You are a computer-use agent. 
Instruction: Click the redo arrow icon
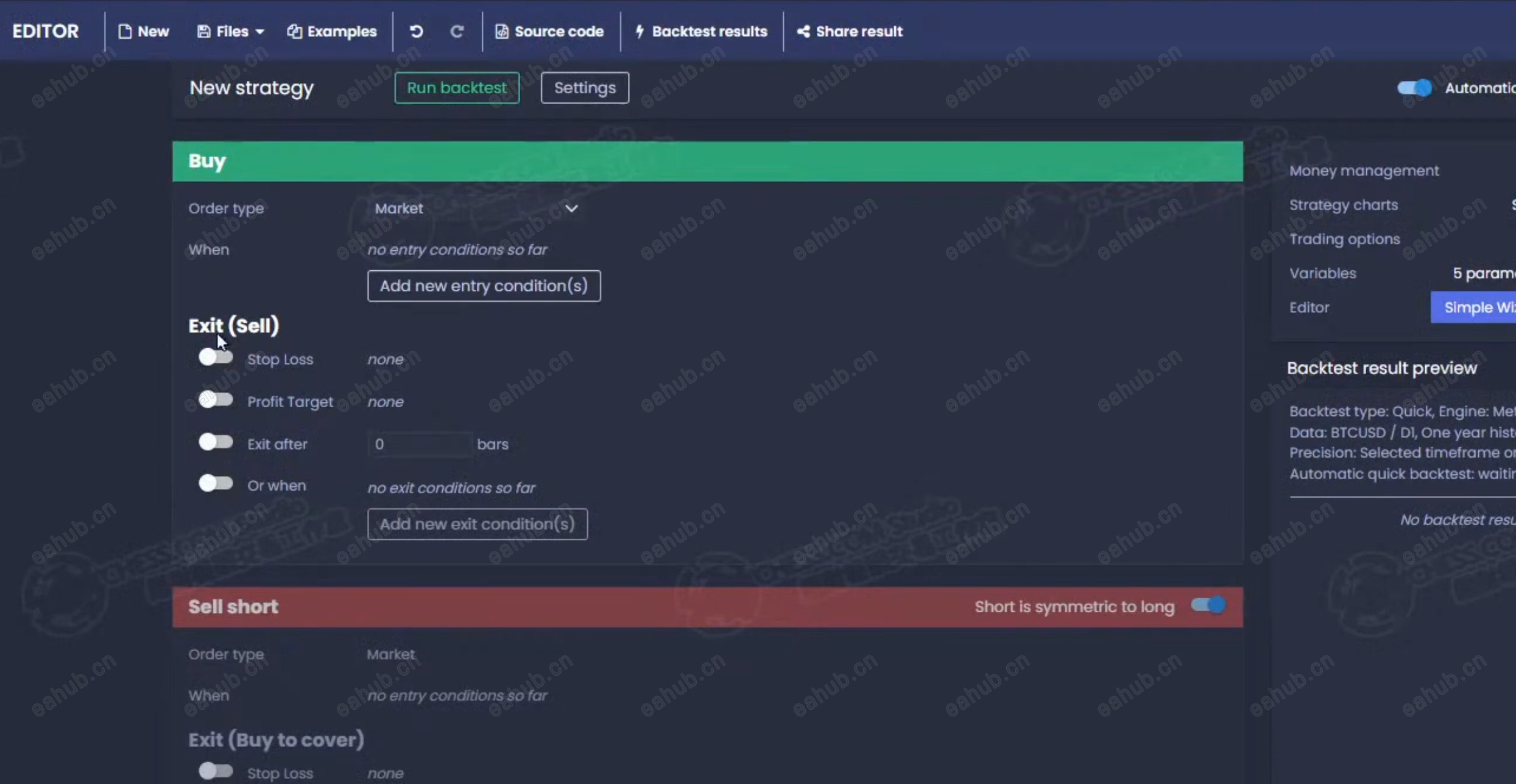[457, 32]
